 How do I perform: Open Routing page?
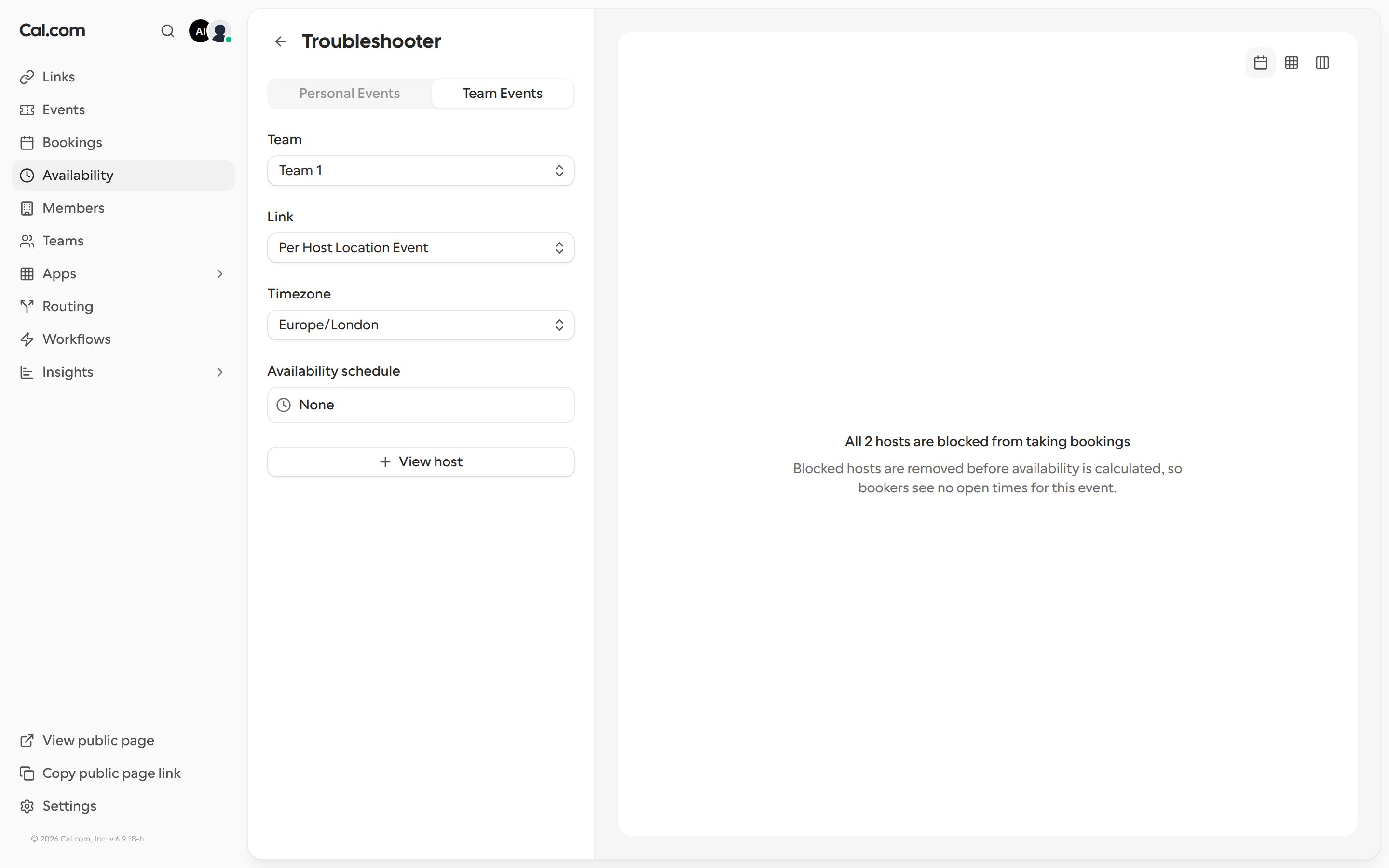pos(123,307)
